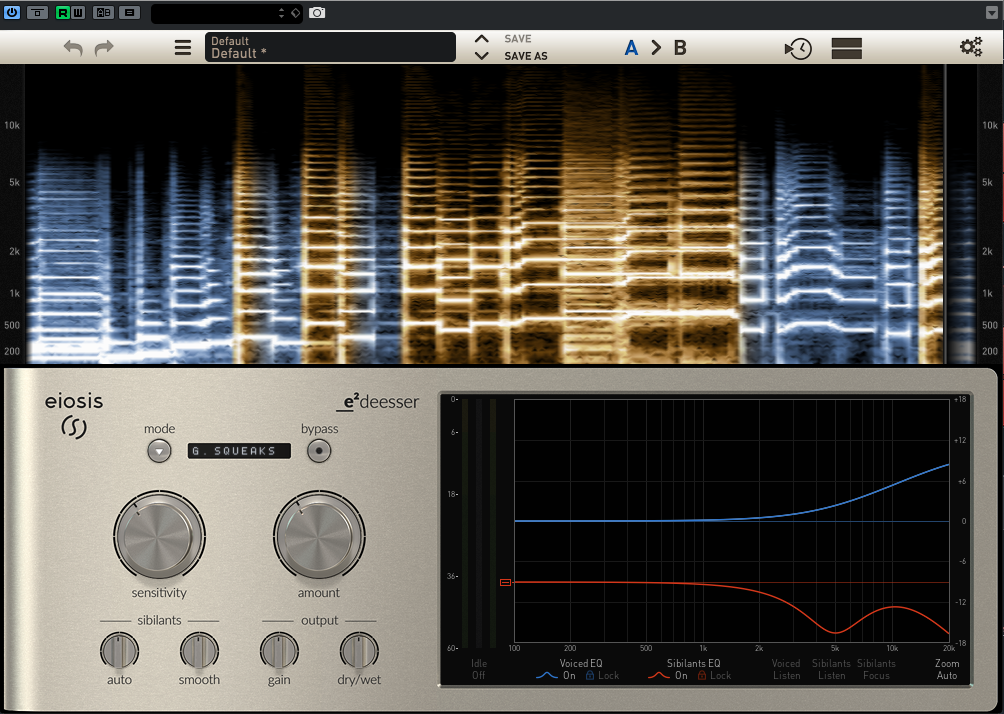
Task: Click the red Sibilants EQ curve icon
Action: click(659, 676)
